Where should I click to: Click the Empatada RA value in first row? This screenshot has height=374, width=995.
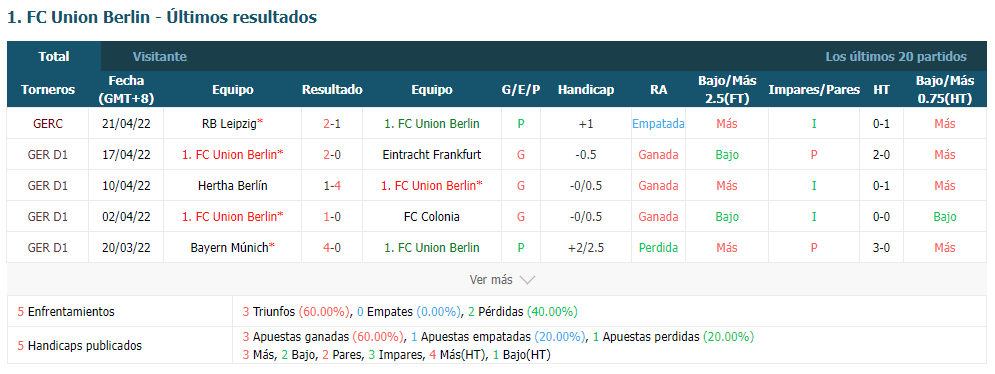coord(658,124)
